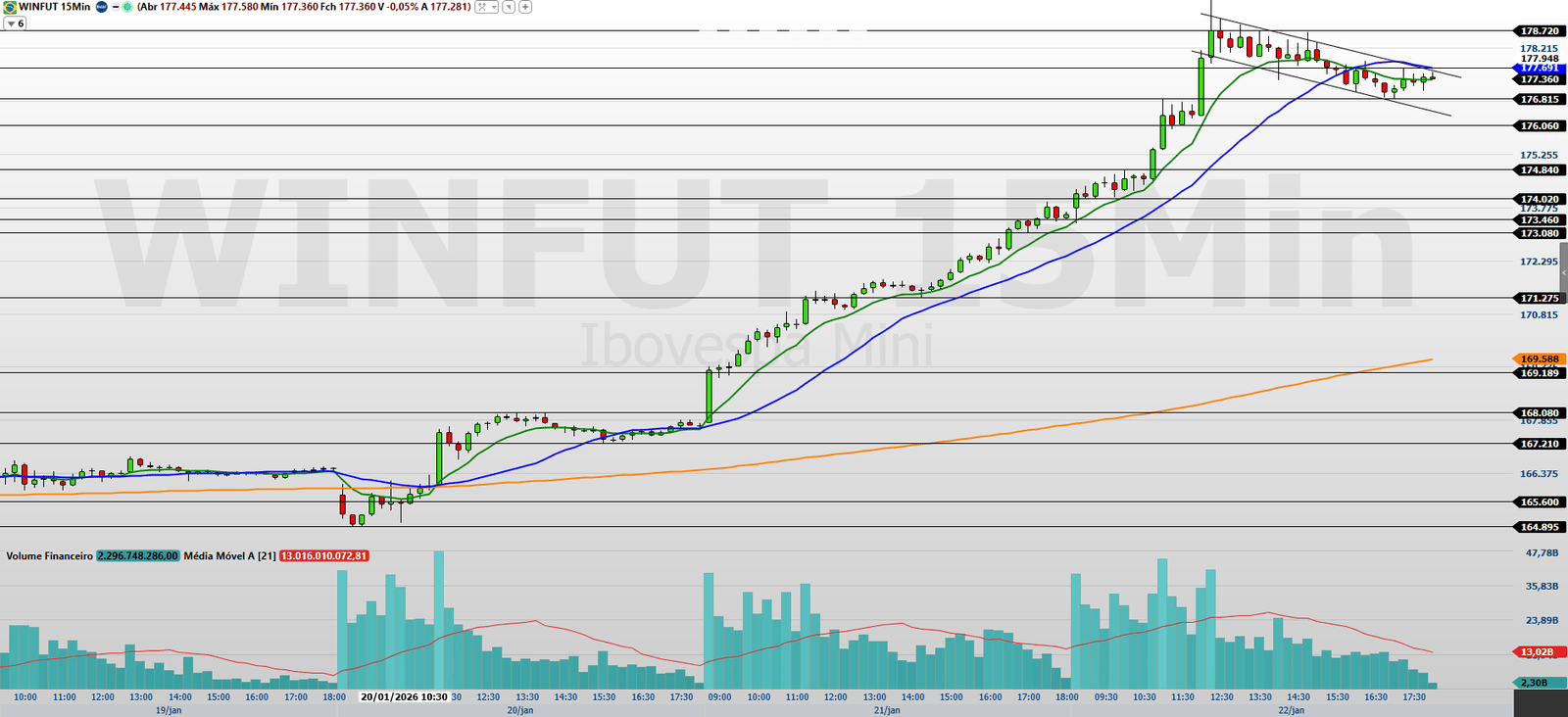Expand the indicators list showing 6
Viewport: 1568px width, 717px height.
(15, 24)
